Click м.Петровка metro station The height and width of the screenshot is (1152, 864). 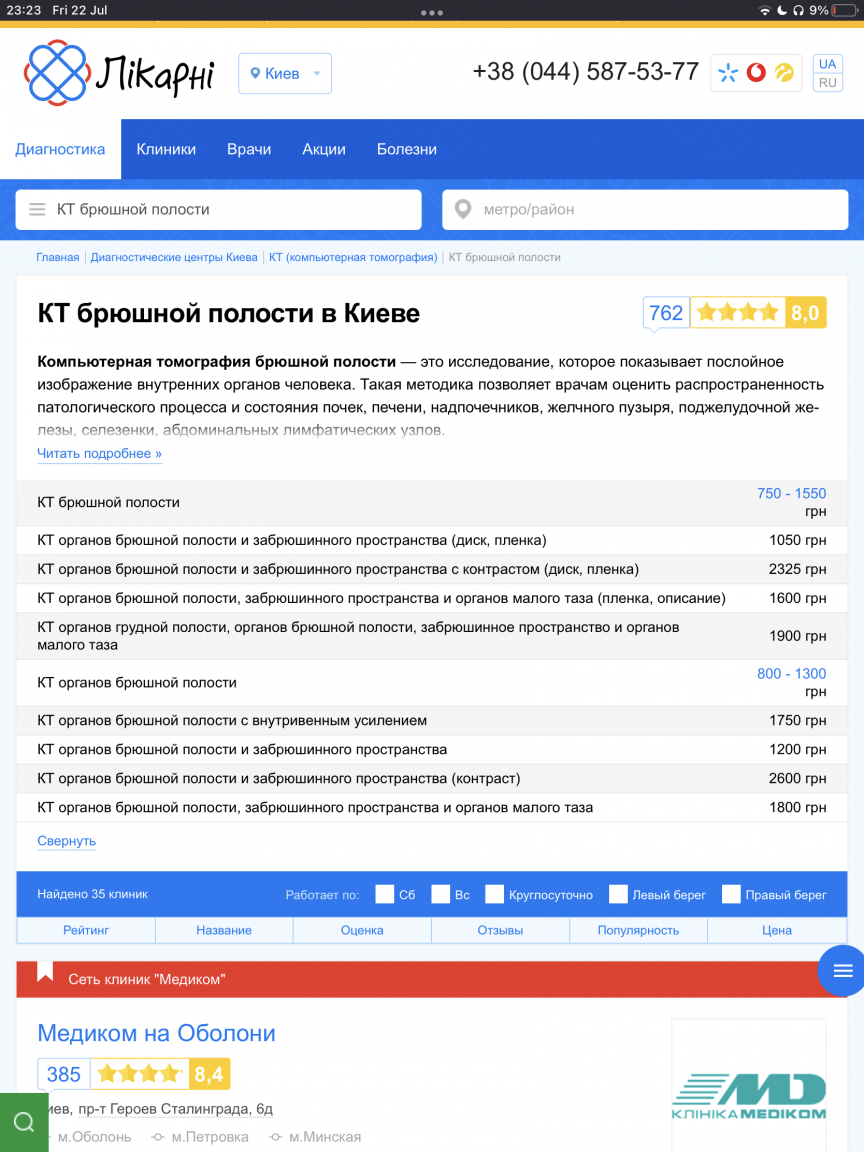click(210, 1137)
